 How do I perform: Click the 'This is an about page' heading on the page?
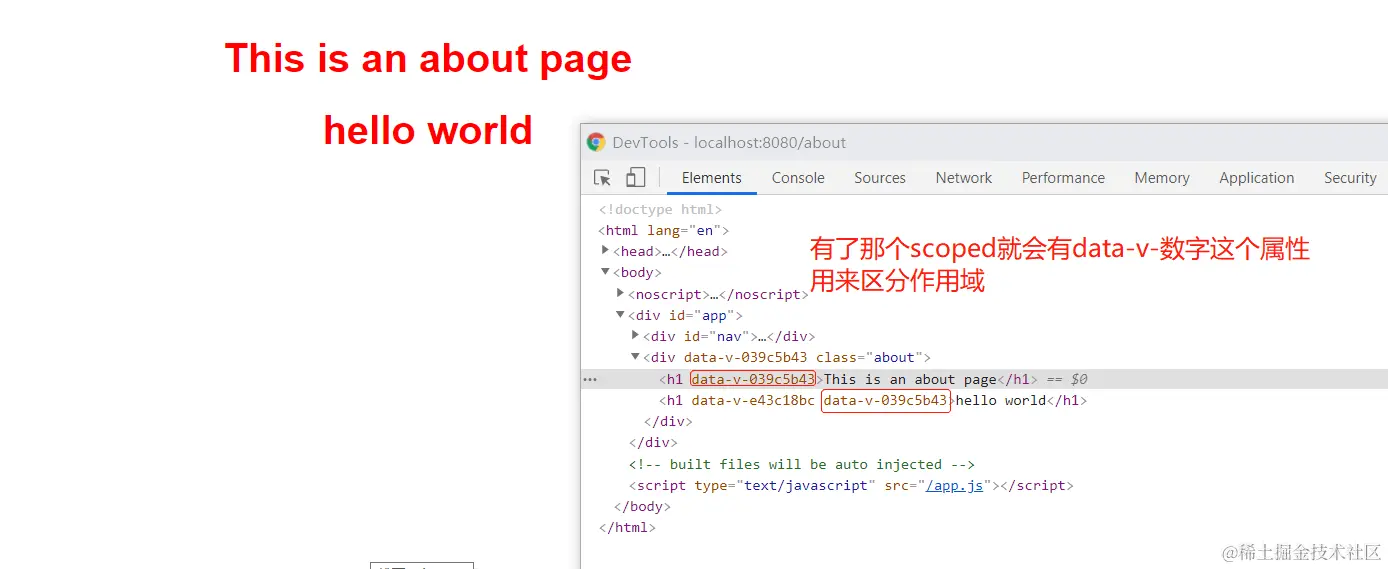[x=428, y=58]
